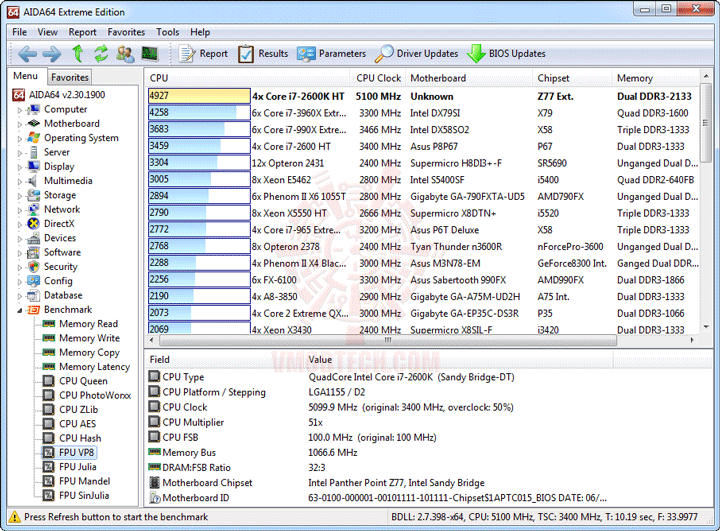Select the 4x Core i7-2600K HT result row
This screenshot has width=720, height=531.
(423, 96)
